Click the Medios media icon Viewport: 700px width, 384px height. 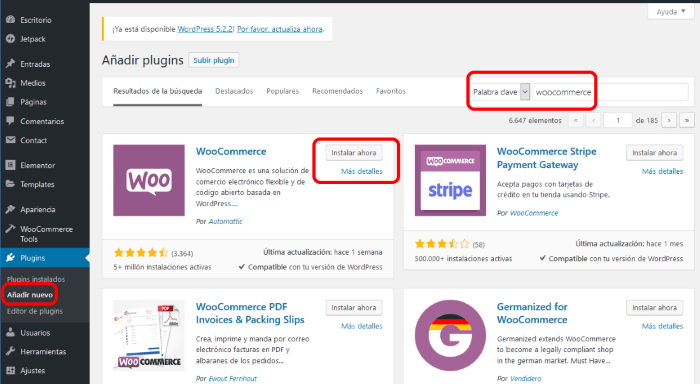[x=11, y=83]
